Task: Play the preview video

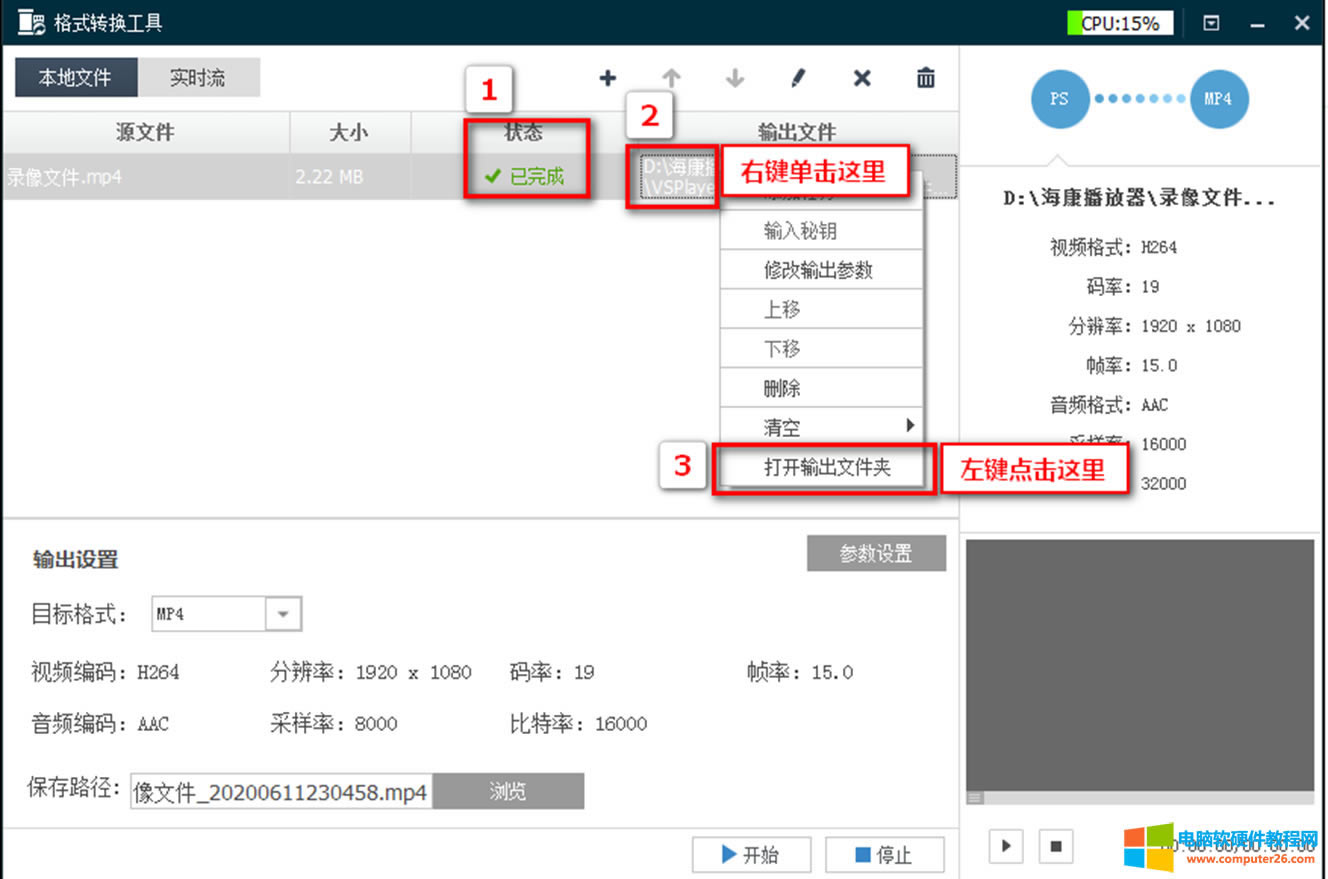Action: (1006, 847)
